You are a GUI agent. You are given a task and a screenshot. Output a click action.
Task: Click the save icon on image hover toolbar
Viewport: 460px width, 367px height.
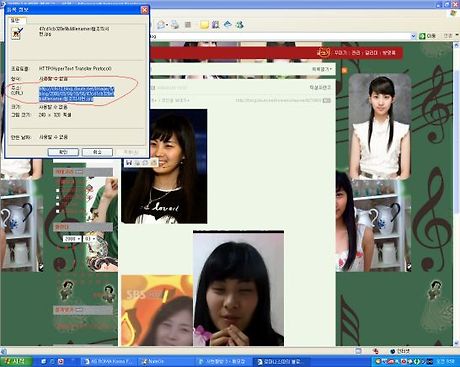click(x=129, y=162)
